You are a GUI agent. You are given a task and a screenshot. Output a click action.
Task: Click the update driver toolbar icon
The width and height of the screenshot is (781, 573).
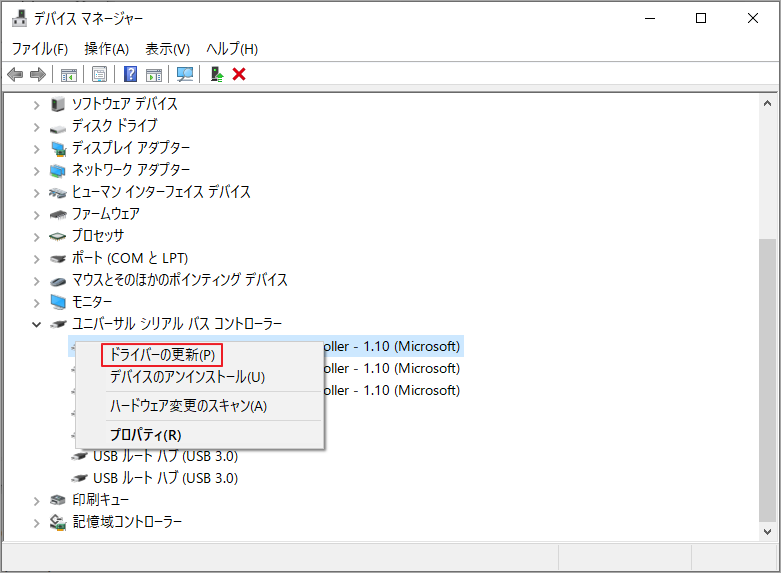tap(217, 75)
